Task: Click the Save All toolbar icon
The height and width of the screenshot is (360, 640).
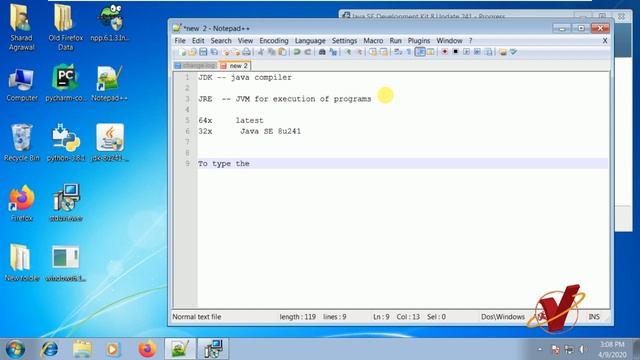Action: pyautogui.click(x=214, y=52)
